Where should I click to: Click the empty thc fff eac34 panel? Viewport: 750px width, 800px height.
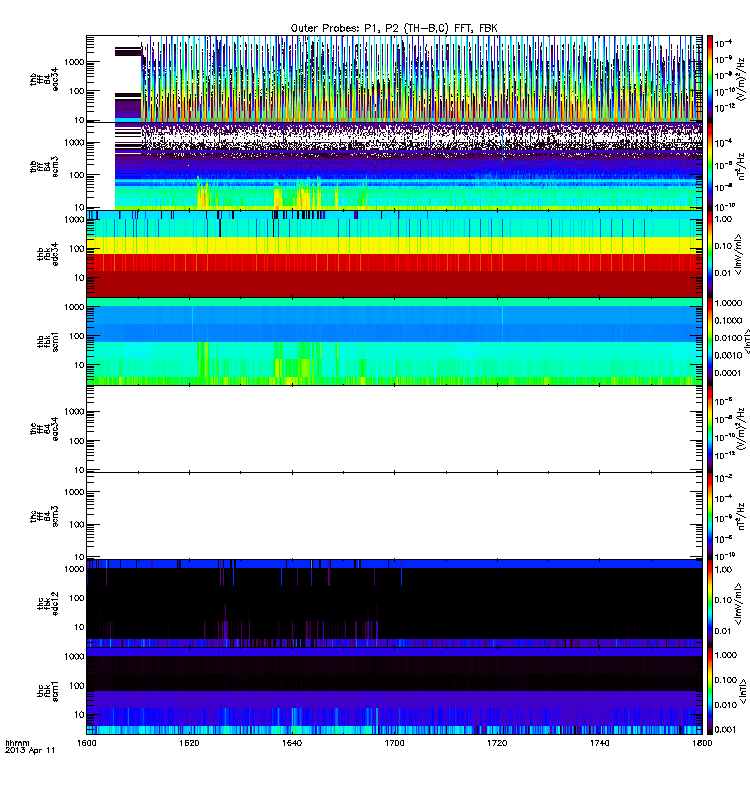click(x=394, y=429)
